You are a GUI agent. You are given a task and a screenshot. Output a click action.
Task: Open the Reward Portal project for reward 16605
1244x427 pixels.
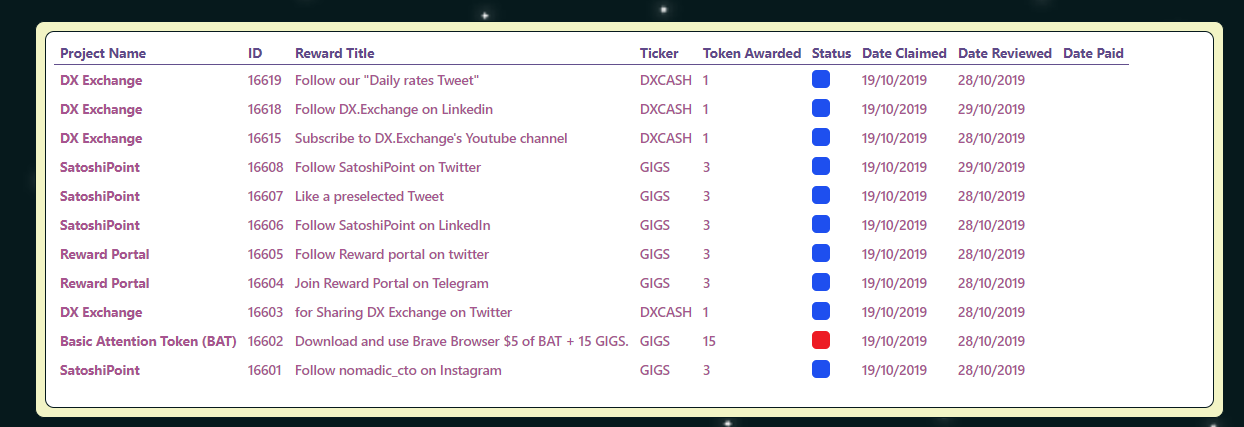105,254
